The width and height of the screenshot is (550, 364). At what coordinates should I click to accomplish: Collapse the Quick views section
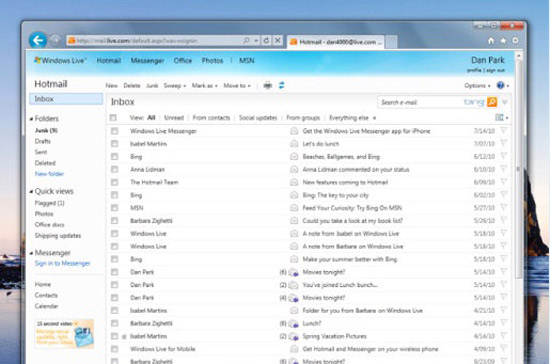pyautogui.click(x=31, y=191)
